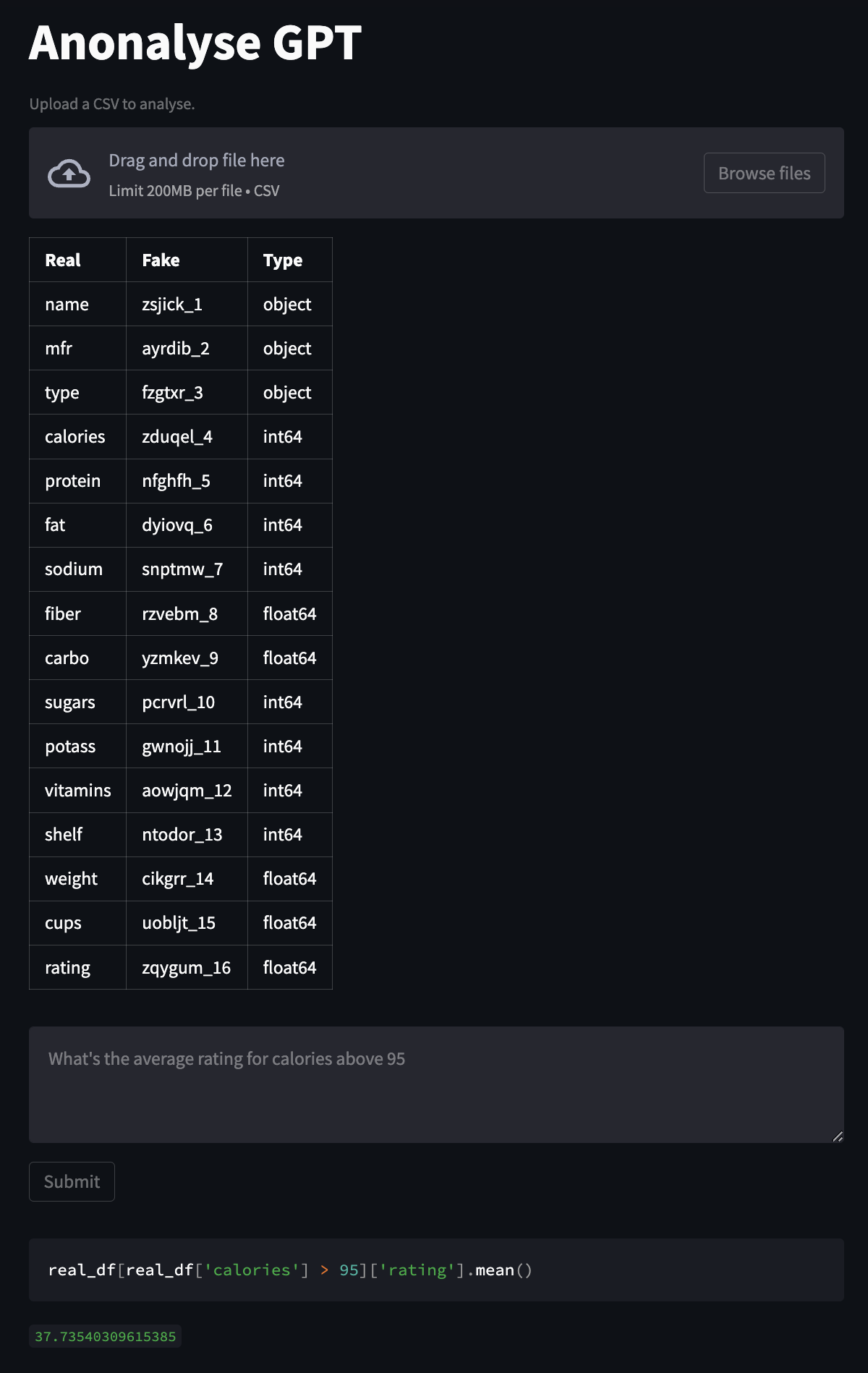Click the Browse files button
This screenshot has height=1373, width=868.
764,173
